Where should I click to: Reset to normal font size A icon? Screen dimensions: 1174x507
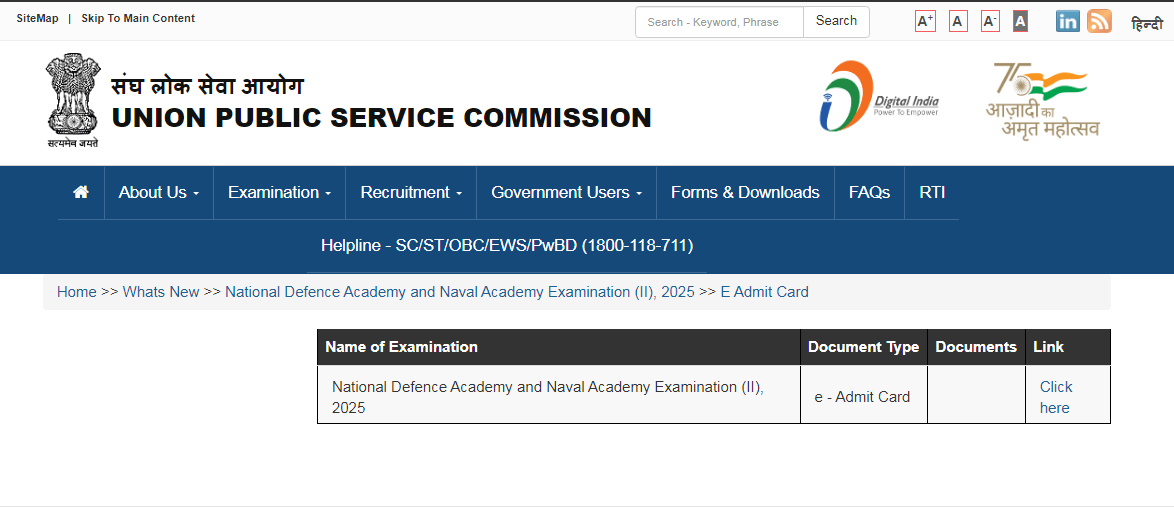pyautogui.click(x=958, y=21)
